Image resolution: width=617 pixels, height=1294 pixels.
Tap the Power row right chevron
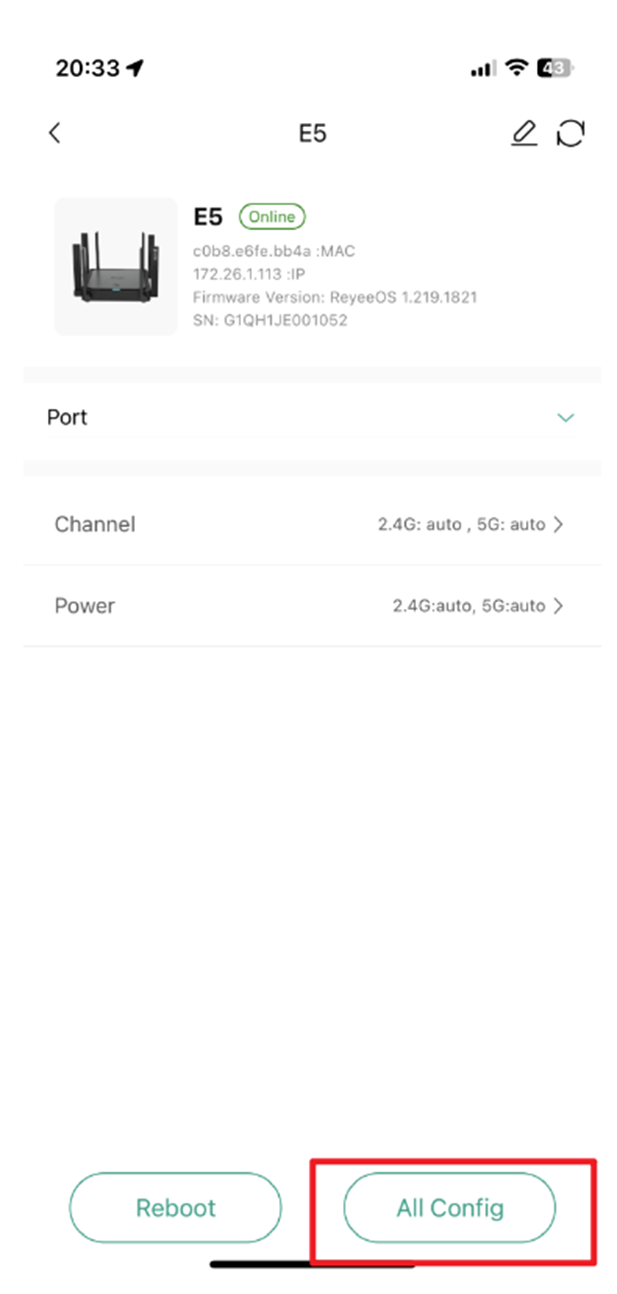[x=559, y=606]
